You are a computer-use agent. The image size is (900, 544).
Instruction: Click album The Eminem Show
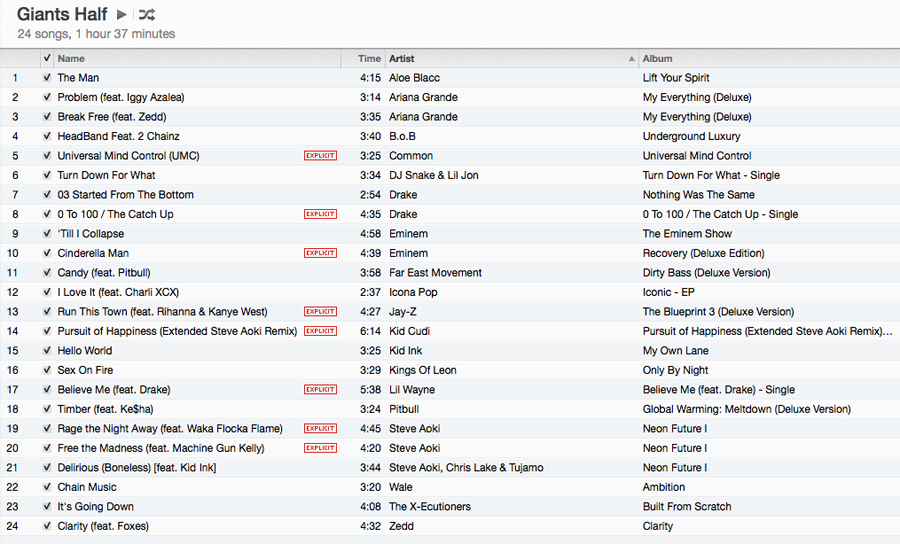[x=687, y=234]
